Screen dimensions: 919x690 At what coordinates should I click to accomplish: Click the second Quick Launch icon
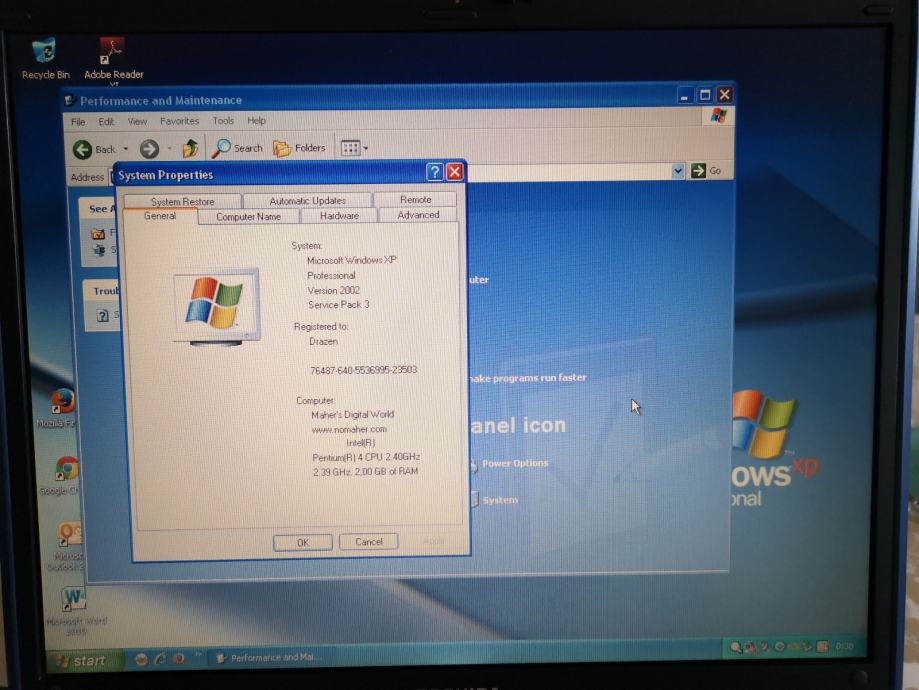click(159, 659)
